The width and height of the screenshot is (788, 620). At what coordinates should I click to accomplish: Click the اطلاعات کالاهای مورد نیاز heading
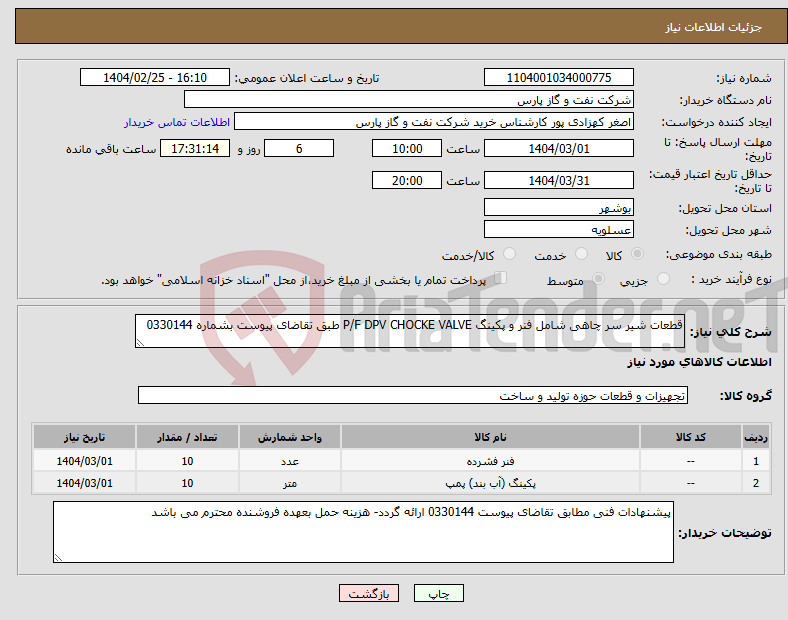click(x=699, y=362)
